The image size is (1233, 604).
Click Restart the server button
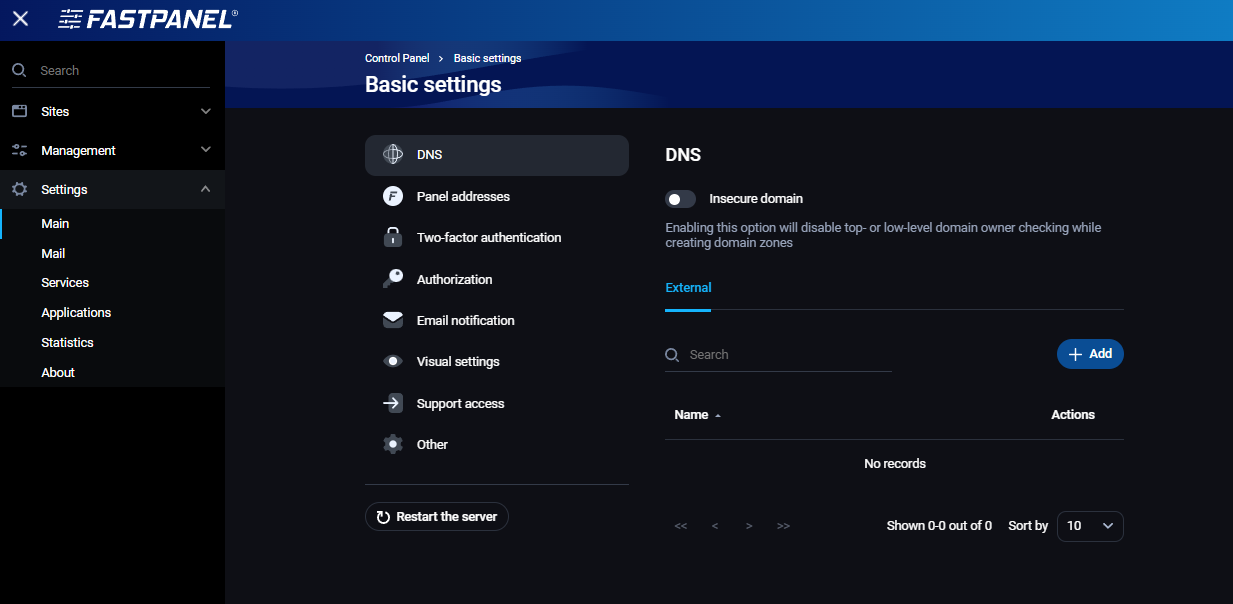coord(437,517)
